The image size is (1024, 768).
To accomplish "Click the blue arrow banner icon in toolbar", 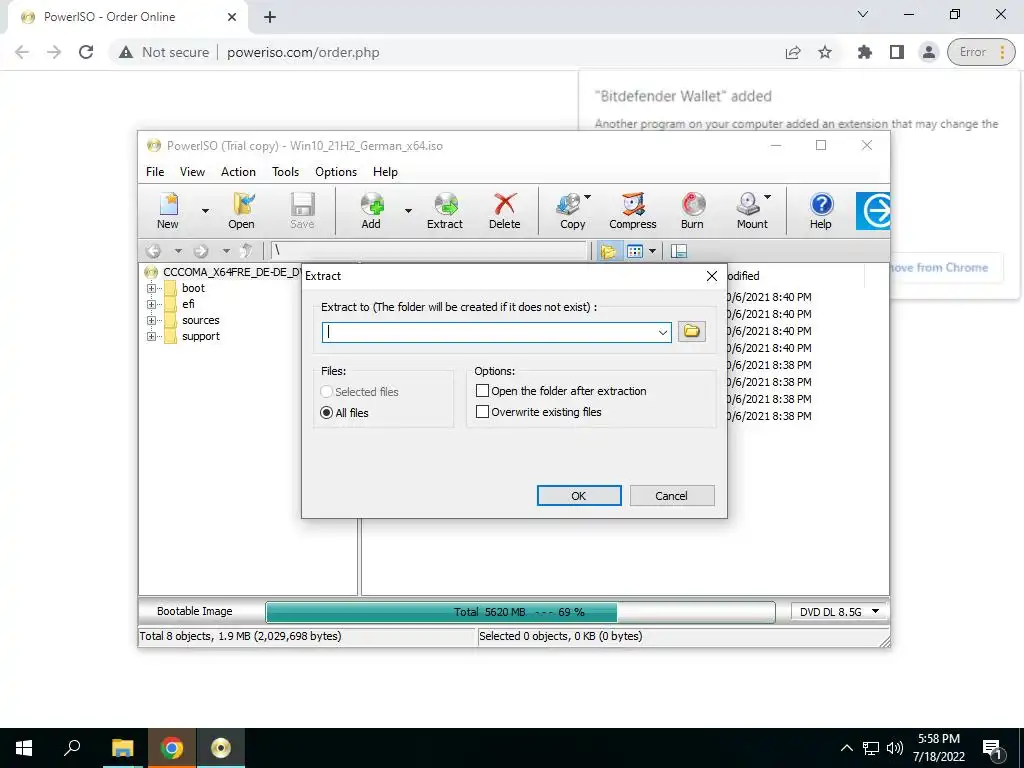I will tap(873, 210).
